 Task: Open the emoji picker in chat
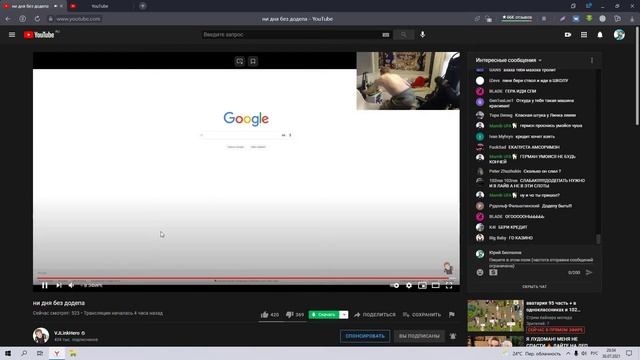click(480, 272)
